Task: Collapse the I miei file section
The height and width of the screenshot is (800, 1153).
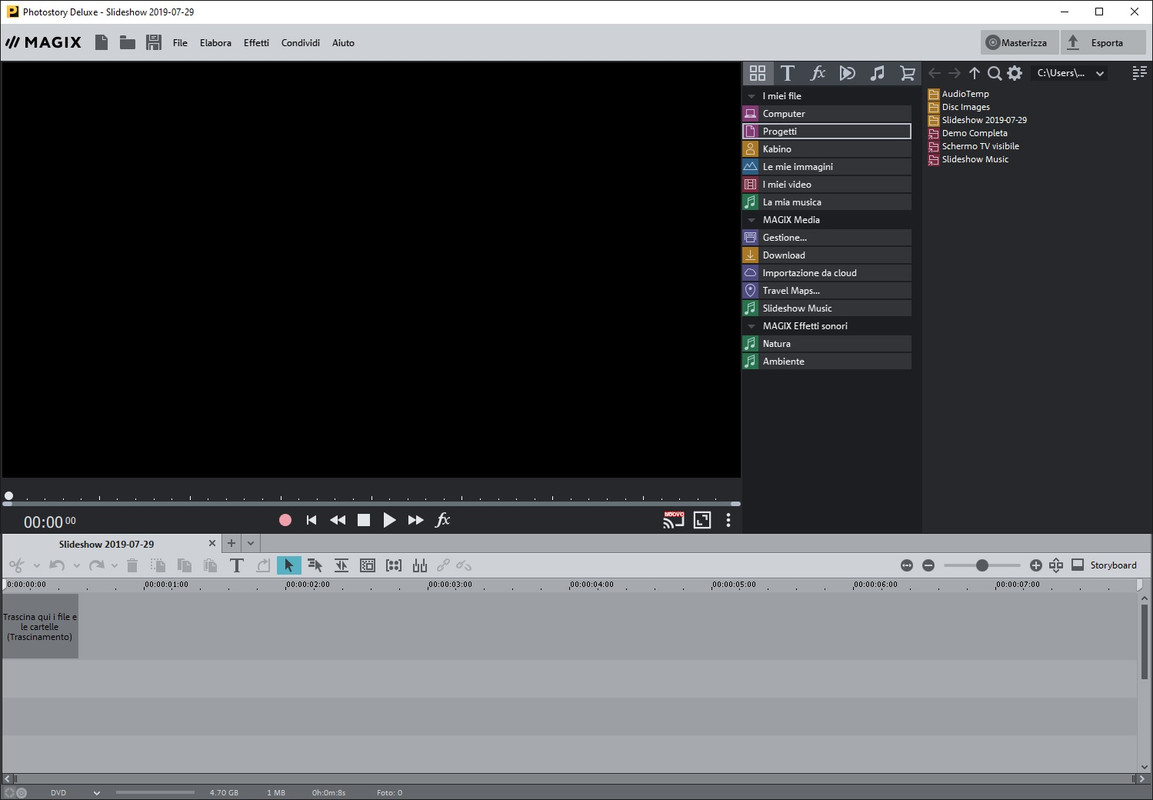Action: coord(751,96)
